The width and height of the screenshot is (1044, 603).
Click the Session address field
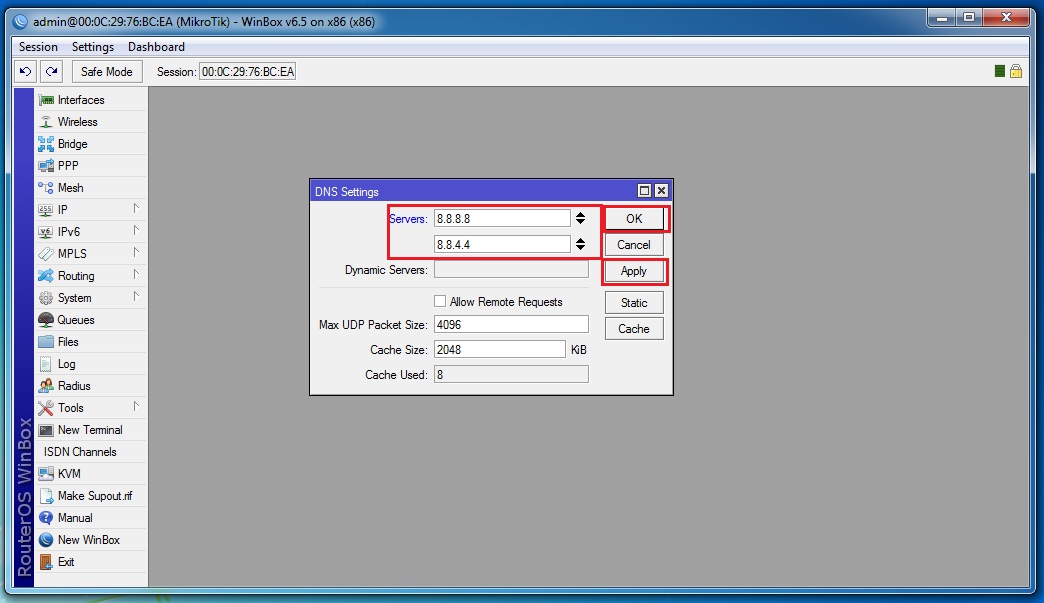[248, 71]
